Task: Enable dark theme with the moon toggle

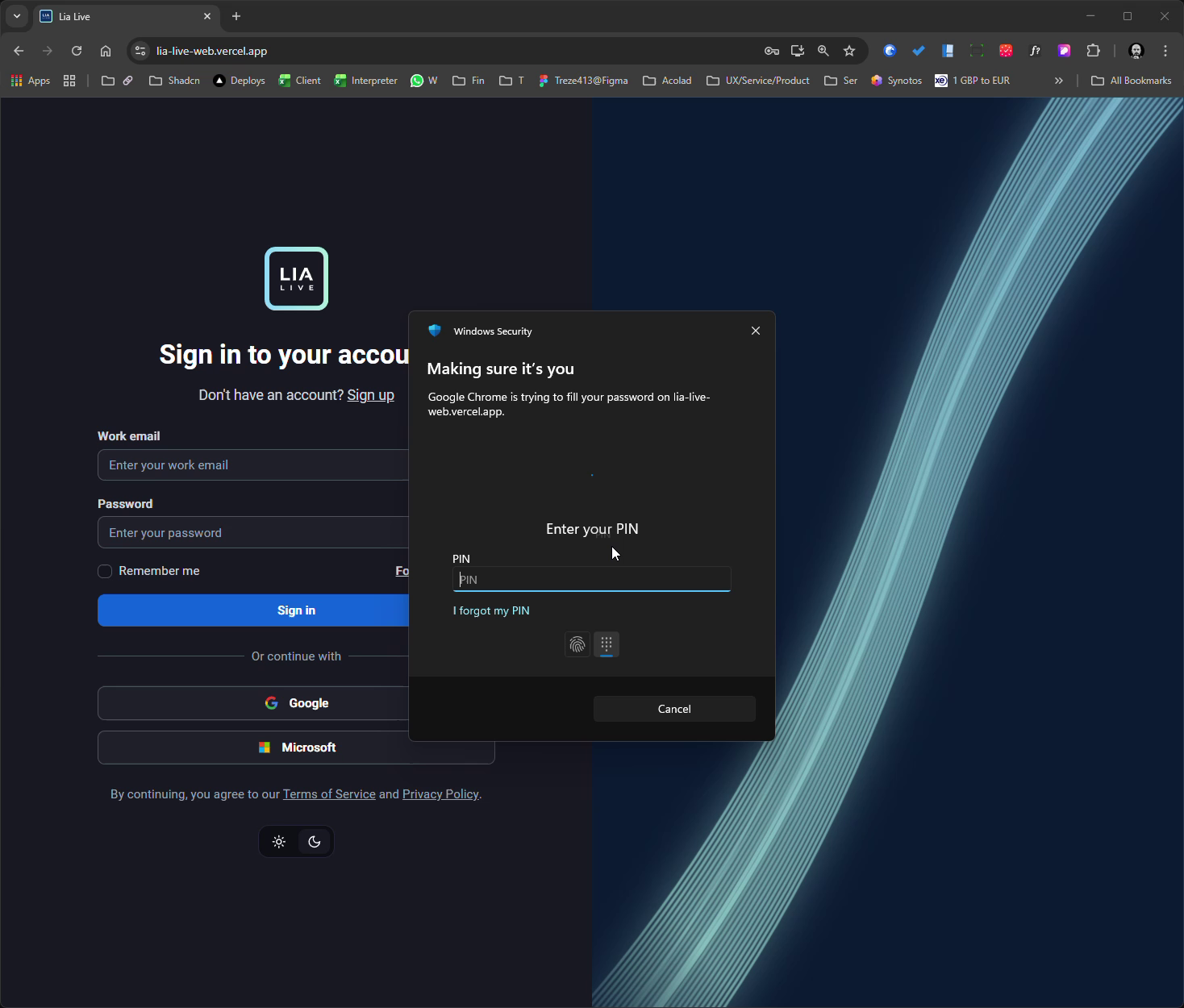Action: point(314,841)
